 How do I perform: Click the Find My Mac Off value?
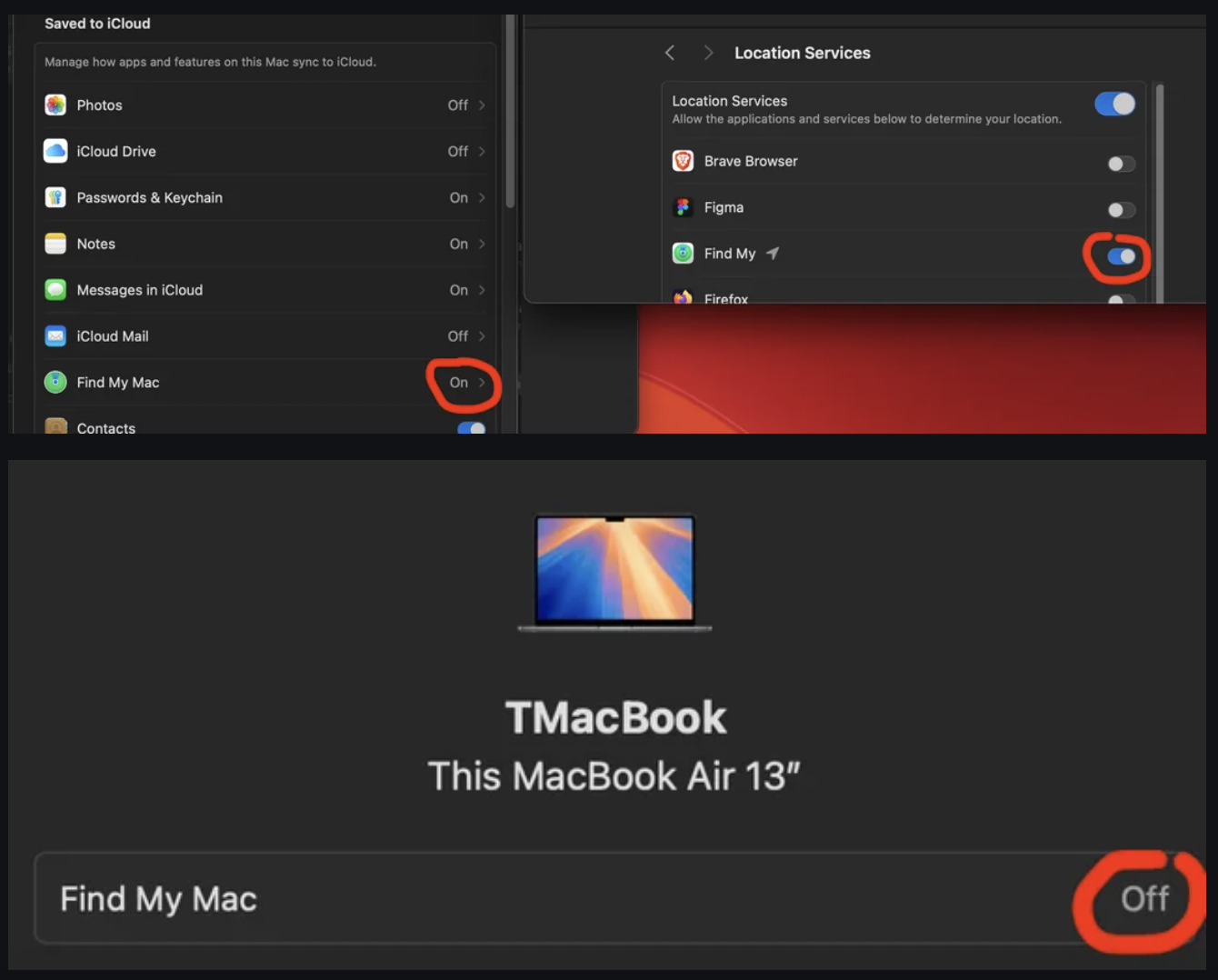(1144, 899)
